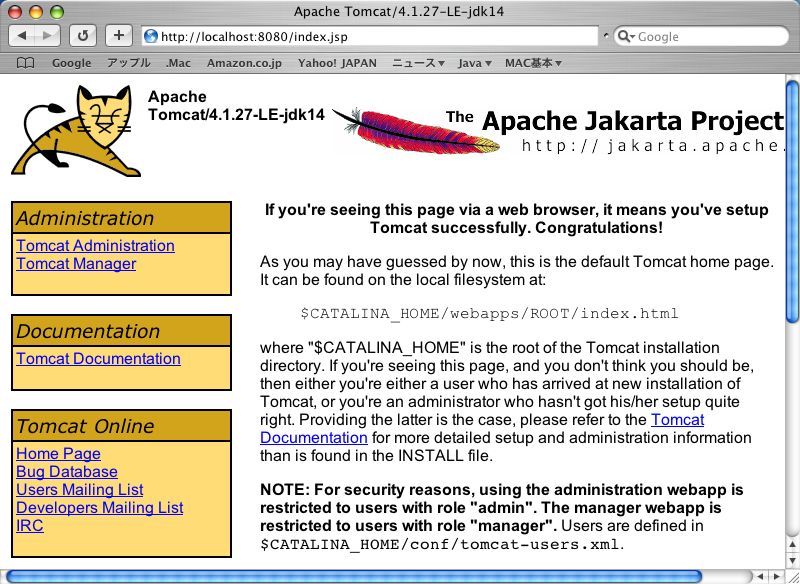Click the globe site icon in address bar
The image size is (800, 584).
tap(151, 36)
